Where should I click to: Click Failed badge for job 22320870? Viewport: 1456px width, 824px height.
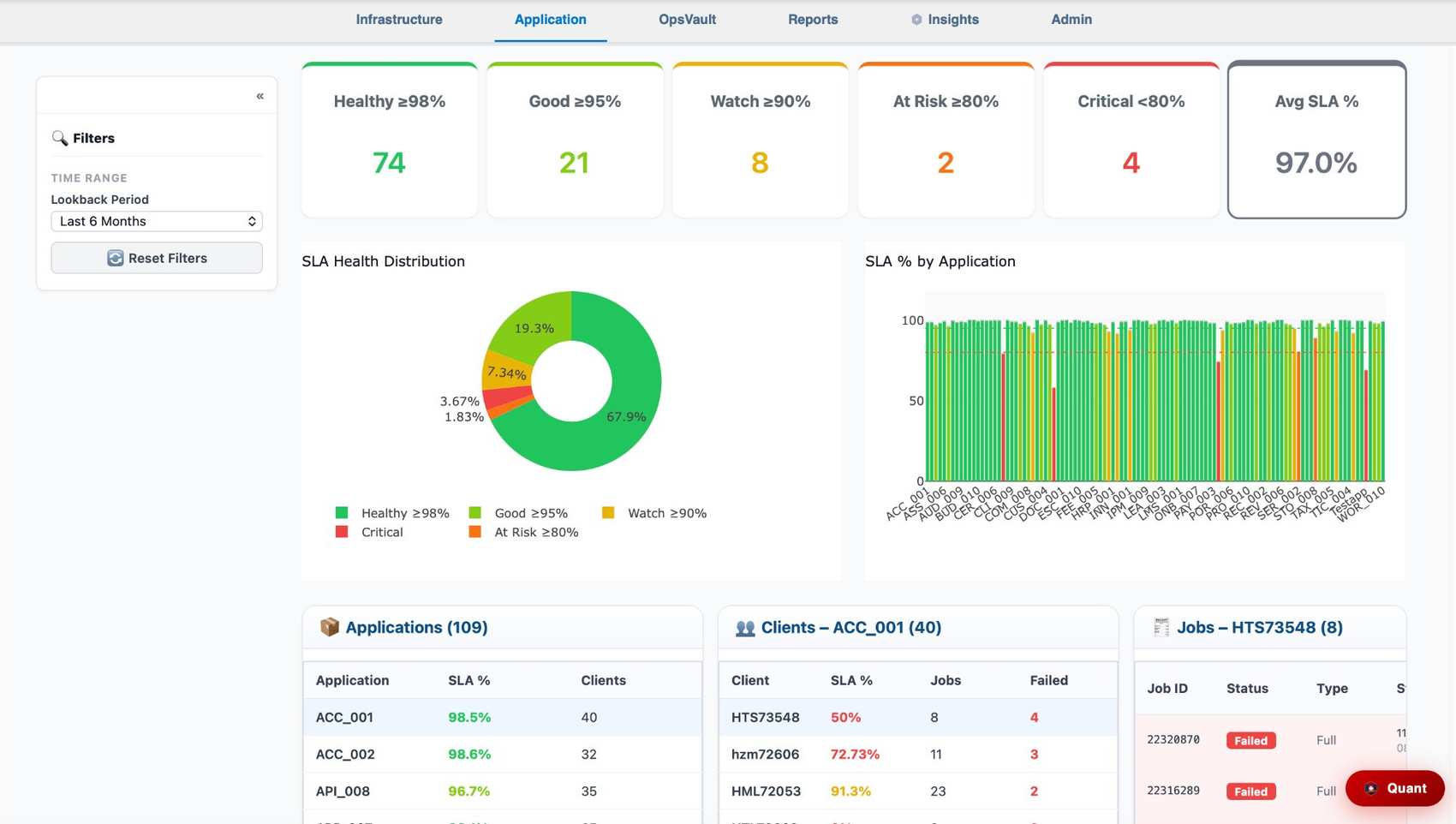(x=1250, y=740)
